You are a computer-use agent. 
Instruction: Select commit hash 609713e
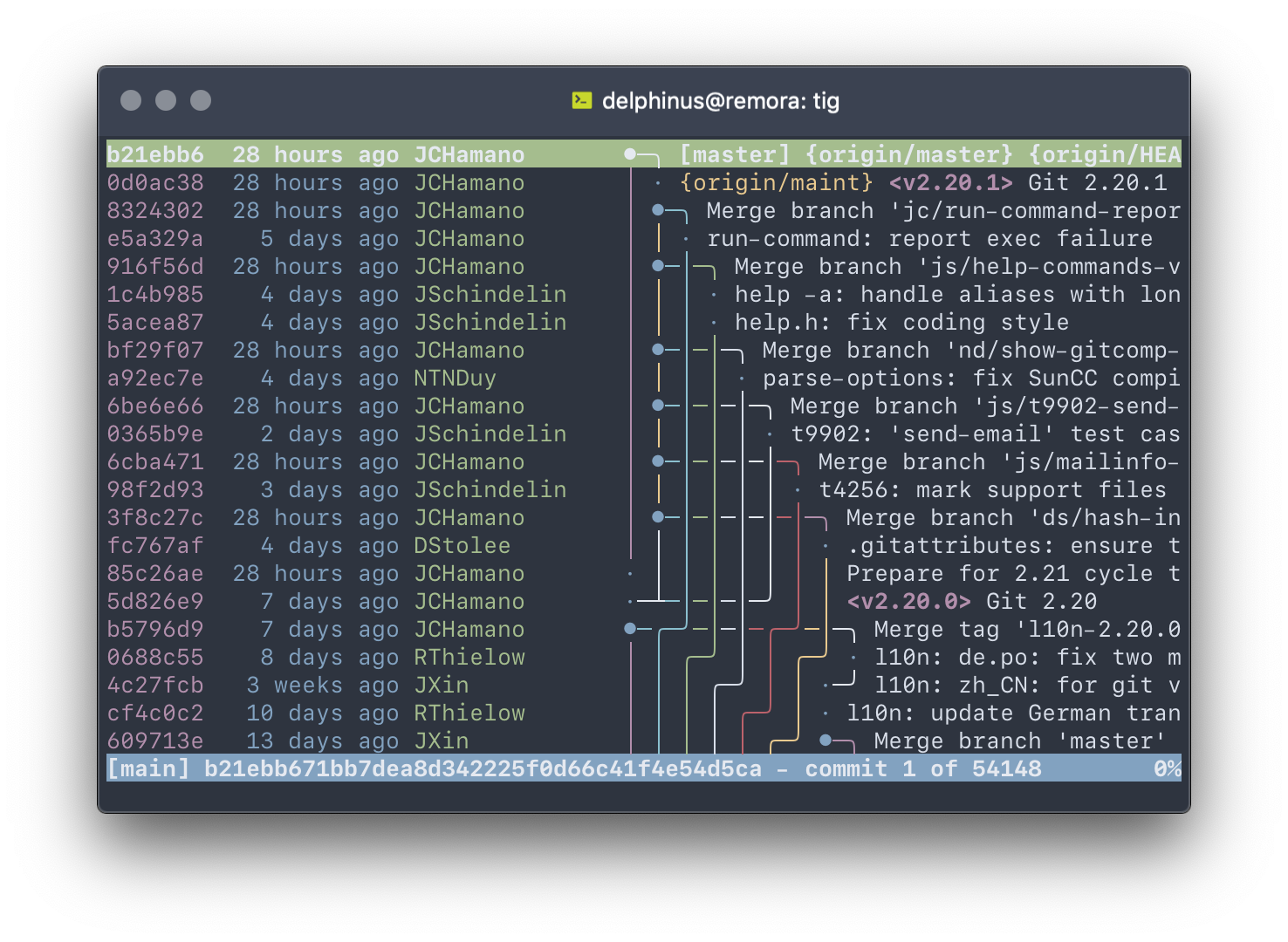tap(155, 741)
